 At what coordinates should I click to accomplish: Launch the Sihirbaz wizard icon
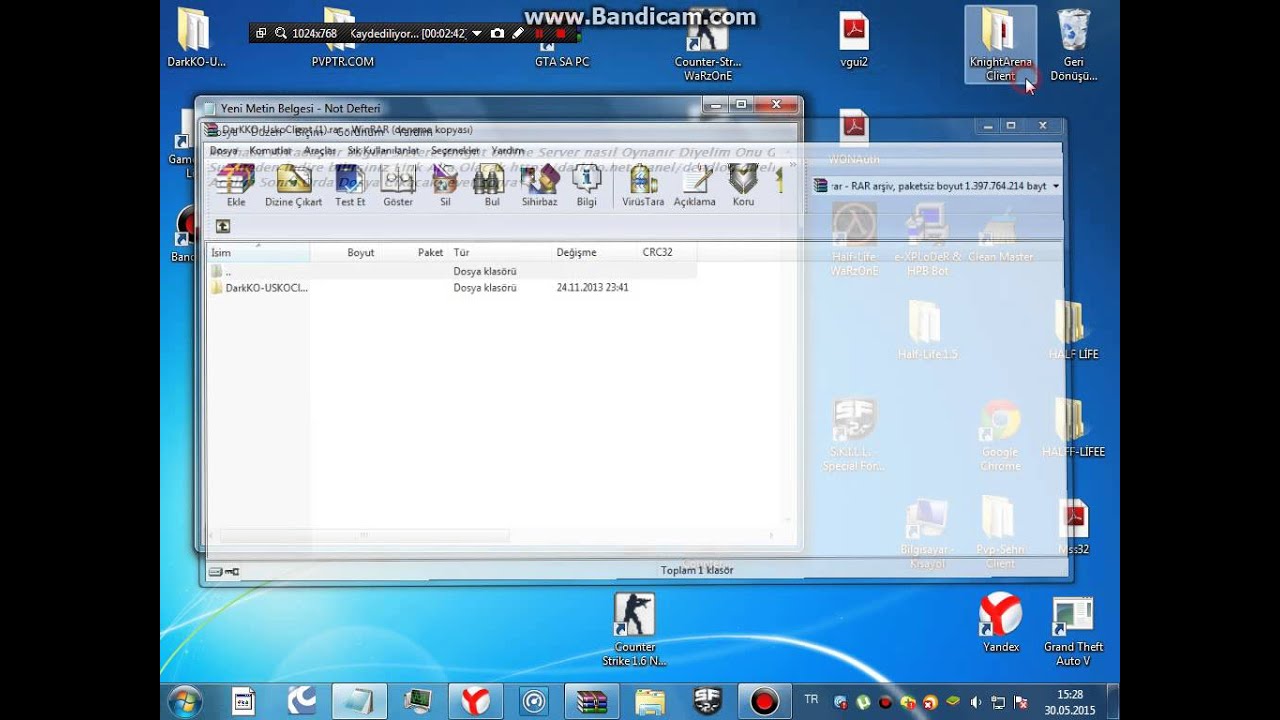pos(539,185)
